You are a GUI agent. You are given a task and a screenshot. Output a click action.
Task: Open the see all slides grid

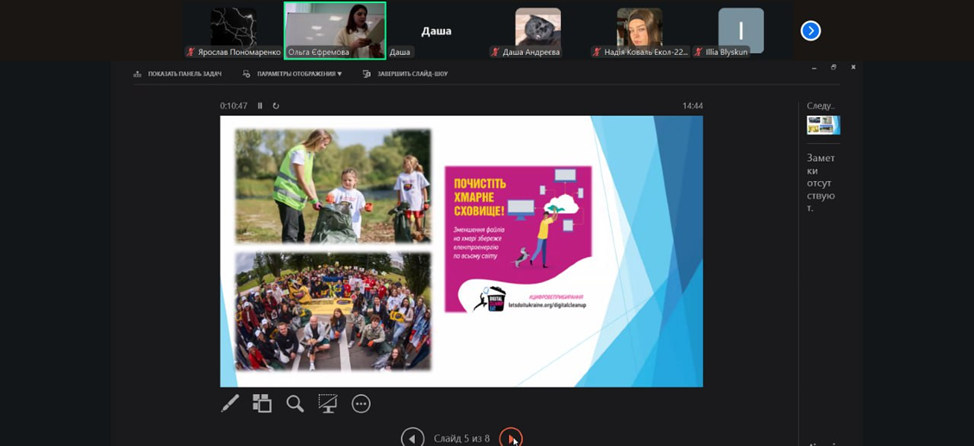[x=262, y=404]
